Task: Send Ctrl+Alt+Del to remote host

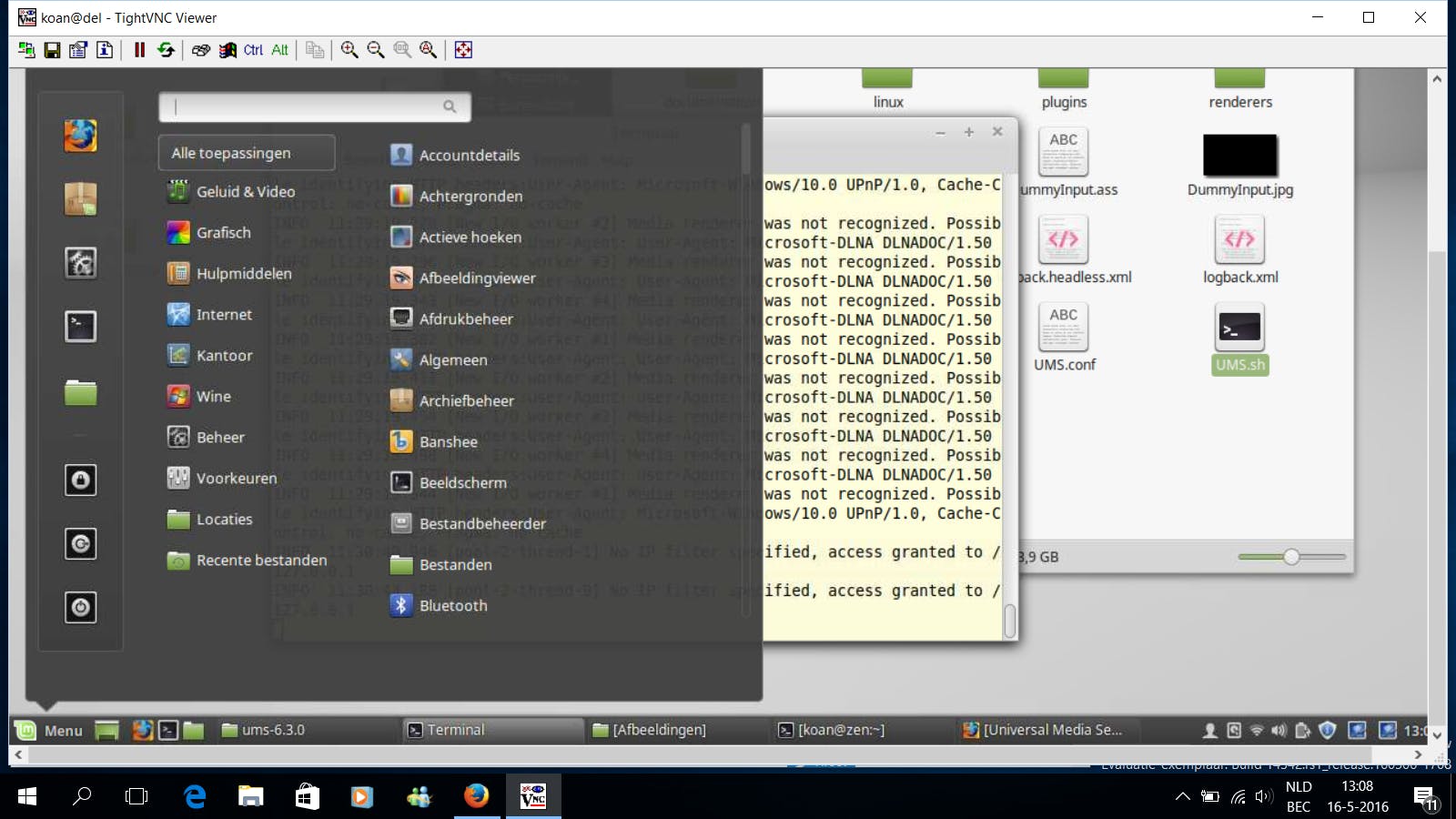Action: pyautogui.click(x=201, y=50)
